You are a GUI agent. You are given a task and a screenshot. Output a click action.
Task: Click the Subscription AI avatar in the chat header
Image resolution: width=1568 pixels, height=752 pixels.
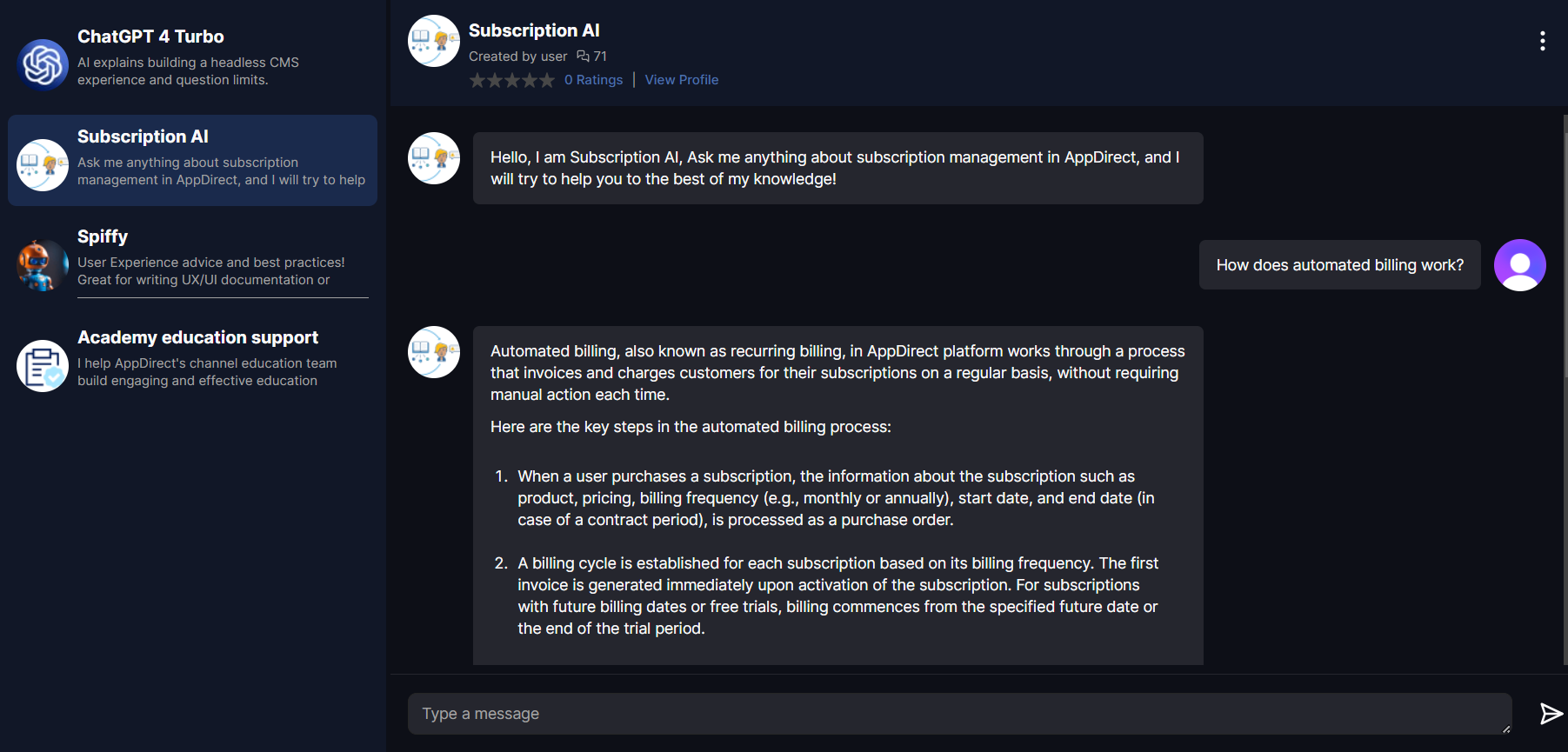click(434, 41)
